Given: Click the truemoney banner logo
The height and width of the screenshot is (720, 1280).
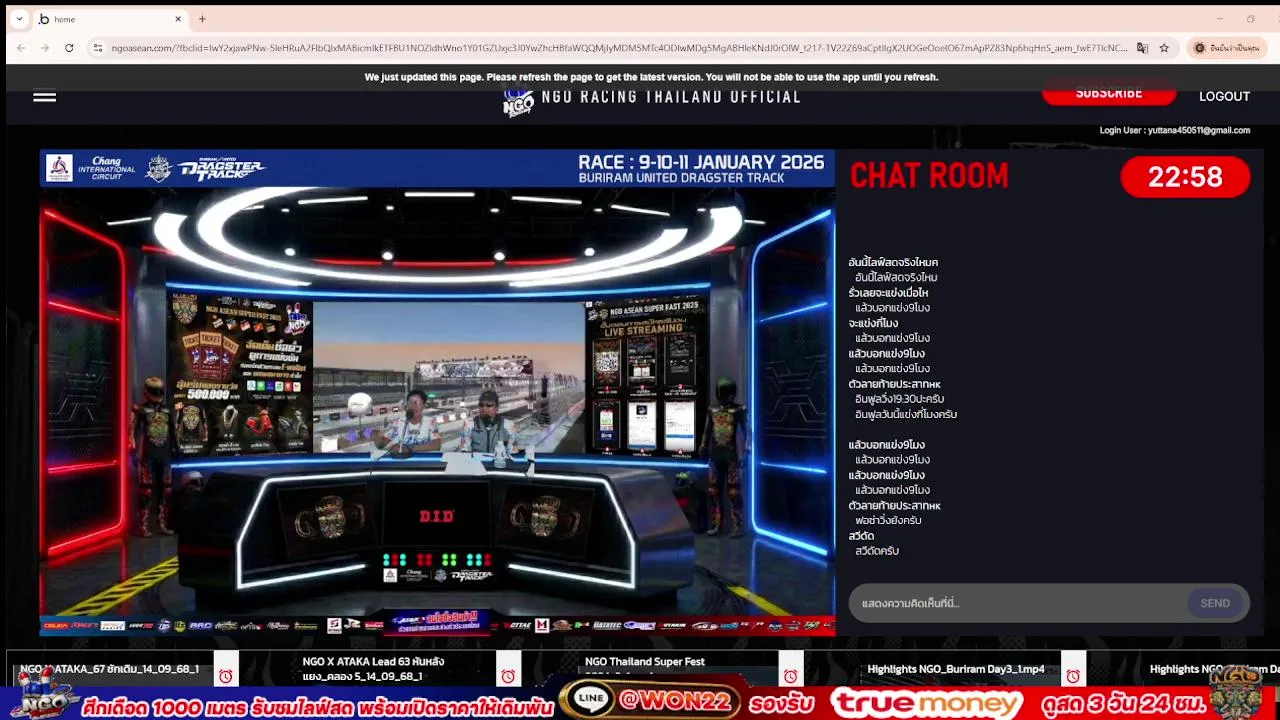Looking at the screenshot, I should (927, 702).
